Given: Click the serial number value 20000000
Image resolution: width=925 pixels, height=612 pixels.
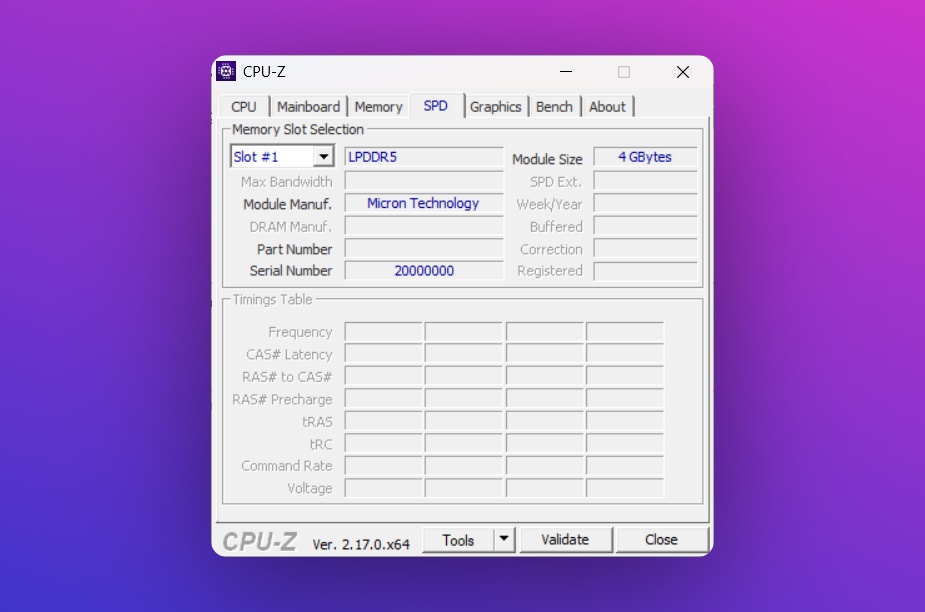Looking at the screenshot, I should click(424, 271).
